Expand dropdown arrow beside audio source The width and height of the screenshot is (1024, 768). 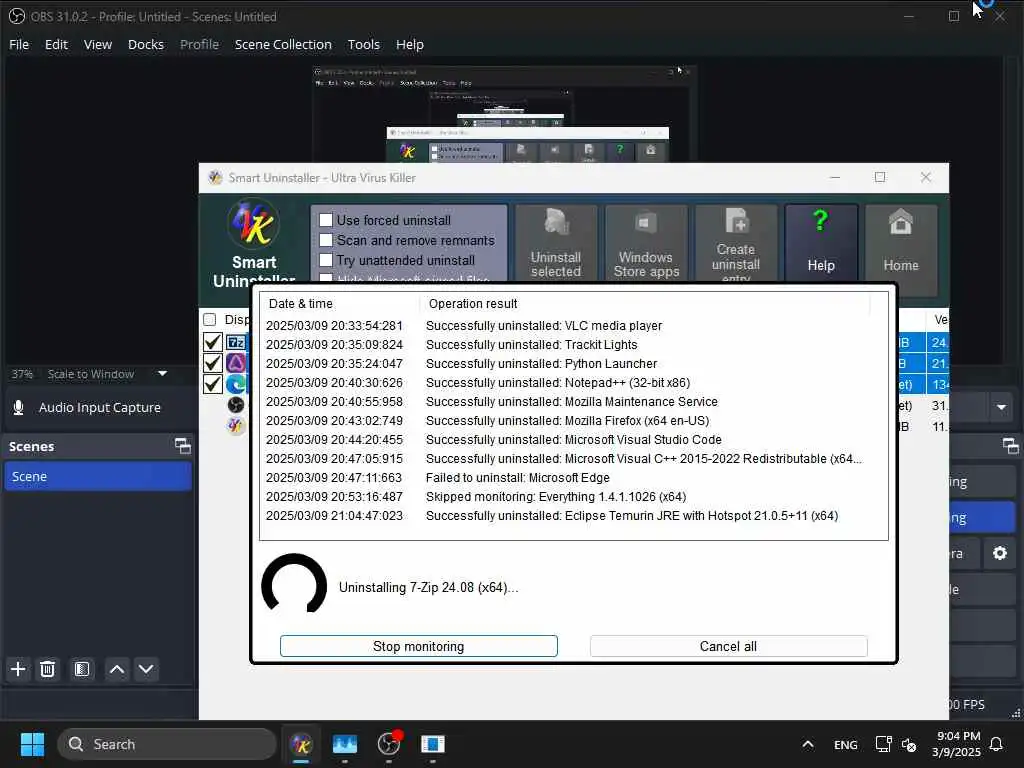1000,408
